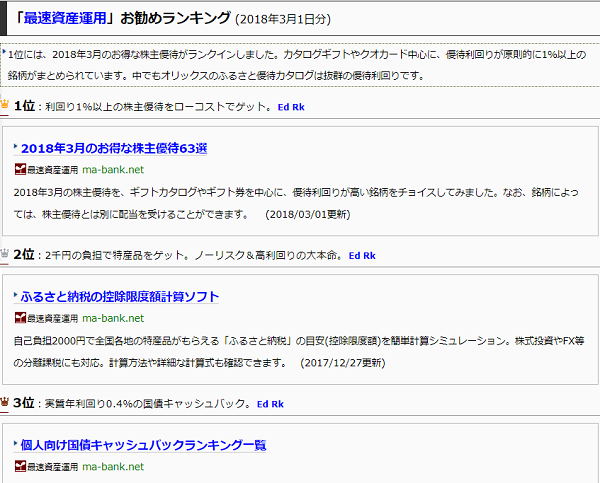The image size is (600, 483).
Task: Click the Rk link in the 1位 row
Action: tap(298, 107)
